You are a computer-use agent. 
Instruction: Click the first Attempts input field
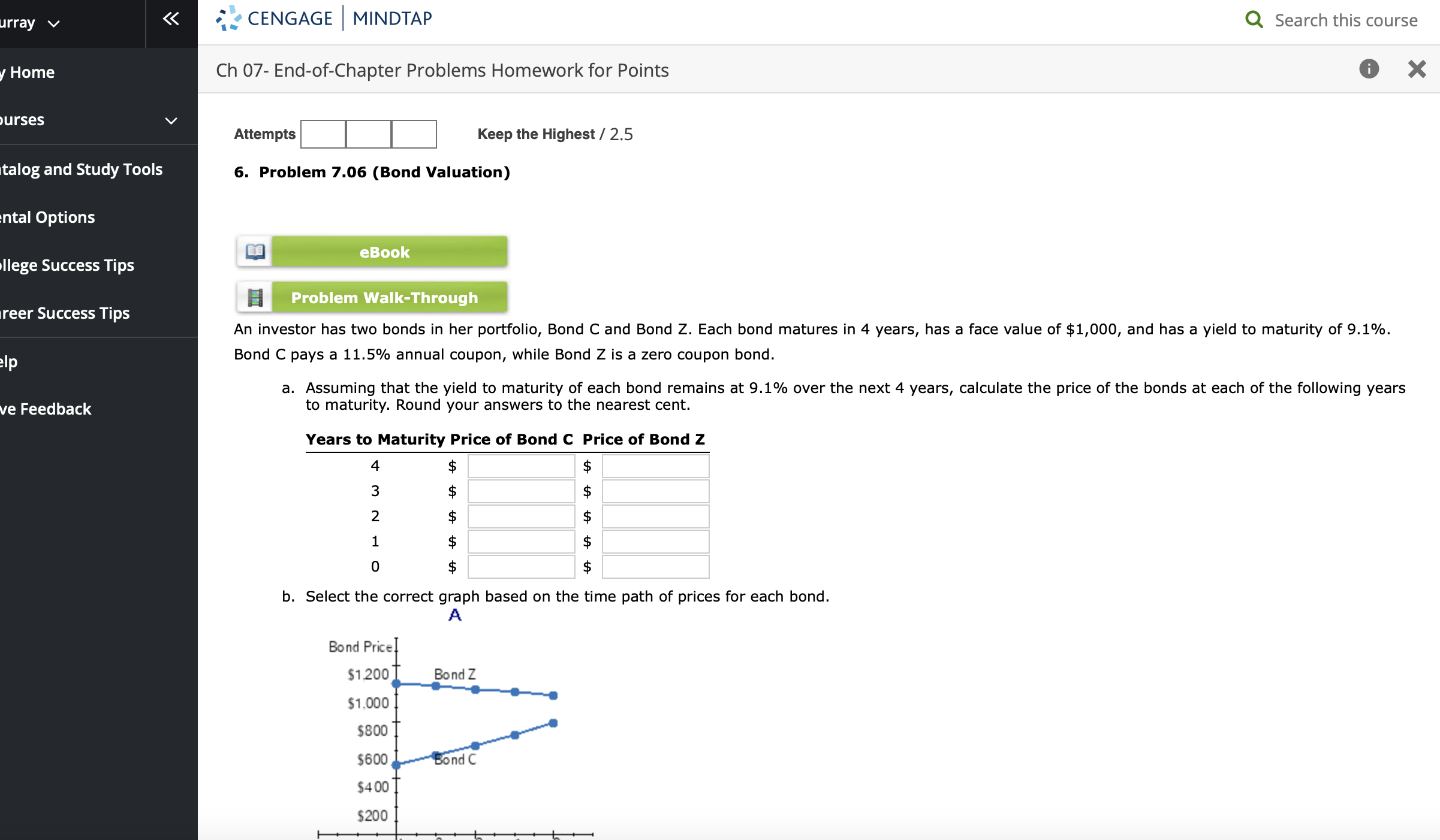(x=326, y=134)
